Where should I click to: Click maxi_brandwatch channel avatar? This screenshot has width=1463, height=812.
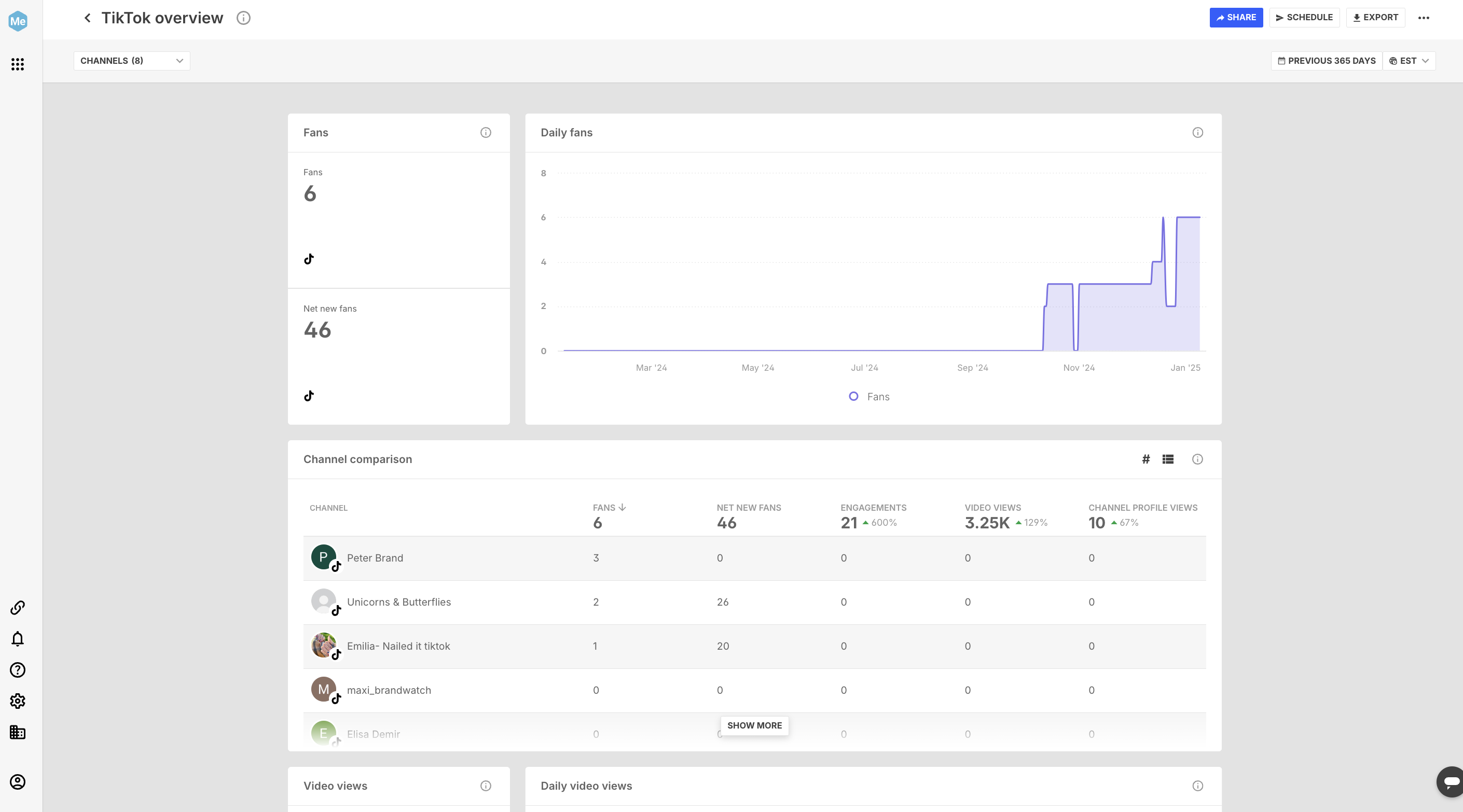point(324,690)
